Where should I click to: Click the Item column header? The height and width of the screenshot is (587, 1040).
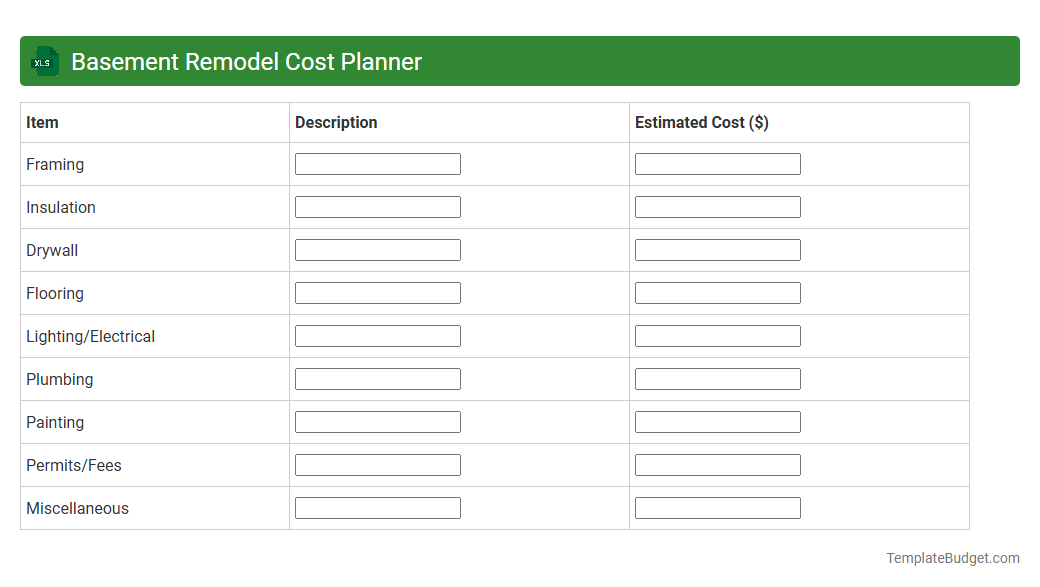pyautogui.click(x=42, y=122)
